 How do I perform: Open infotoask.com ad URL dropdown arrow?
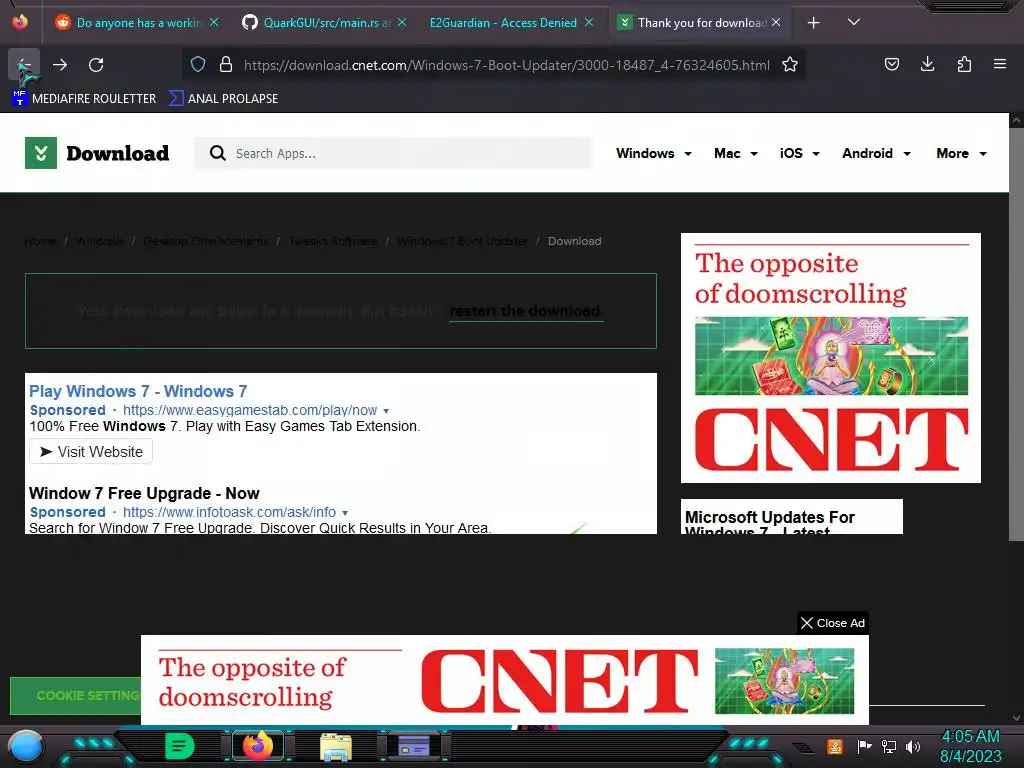coord(345,513)
